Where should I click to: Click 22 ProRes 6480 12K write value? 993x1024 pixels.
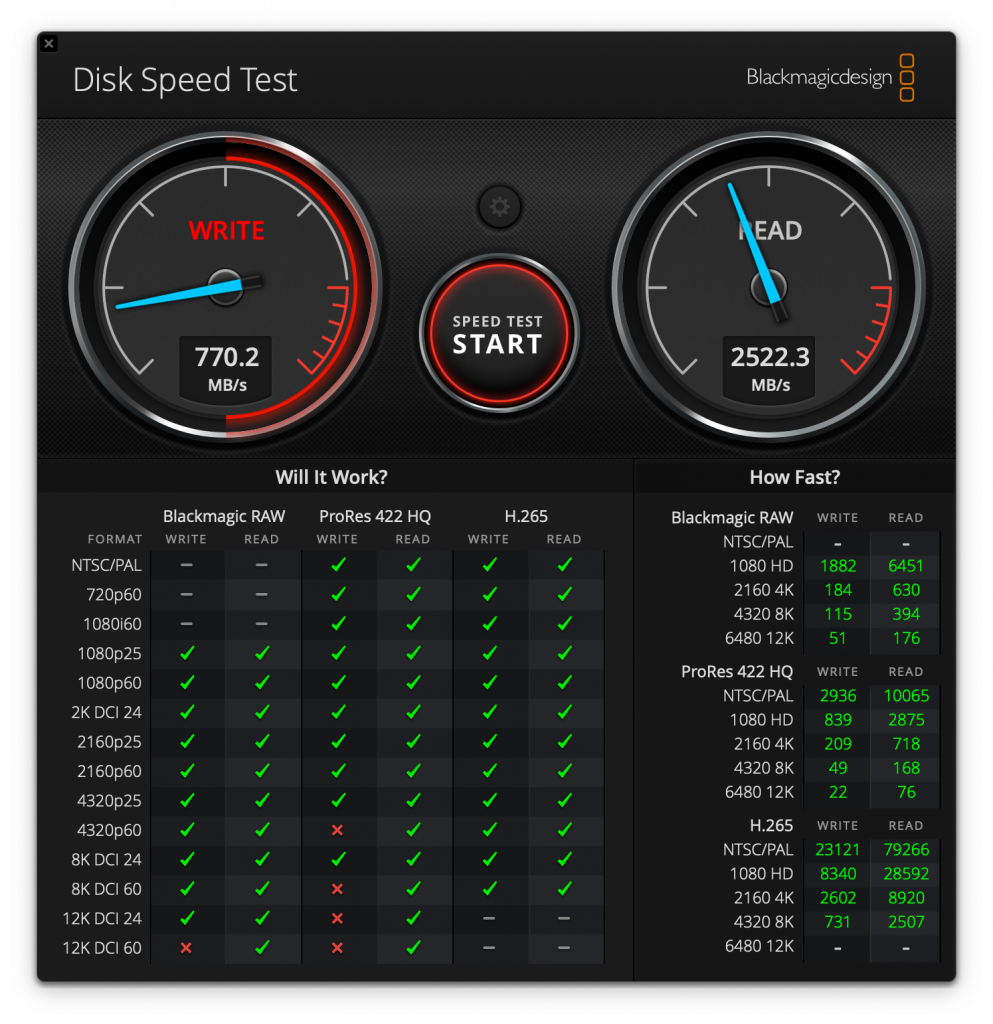[x=838, y=792]
